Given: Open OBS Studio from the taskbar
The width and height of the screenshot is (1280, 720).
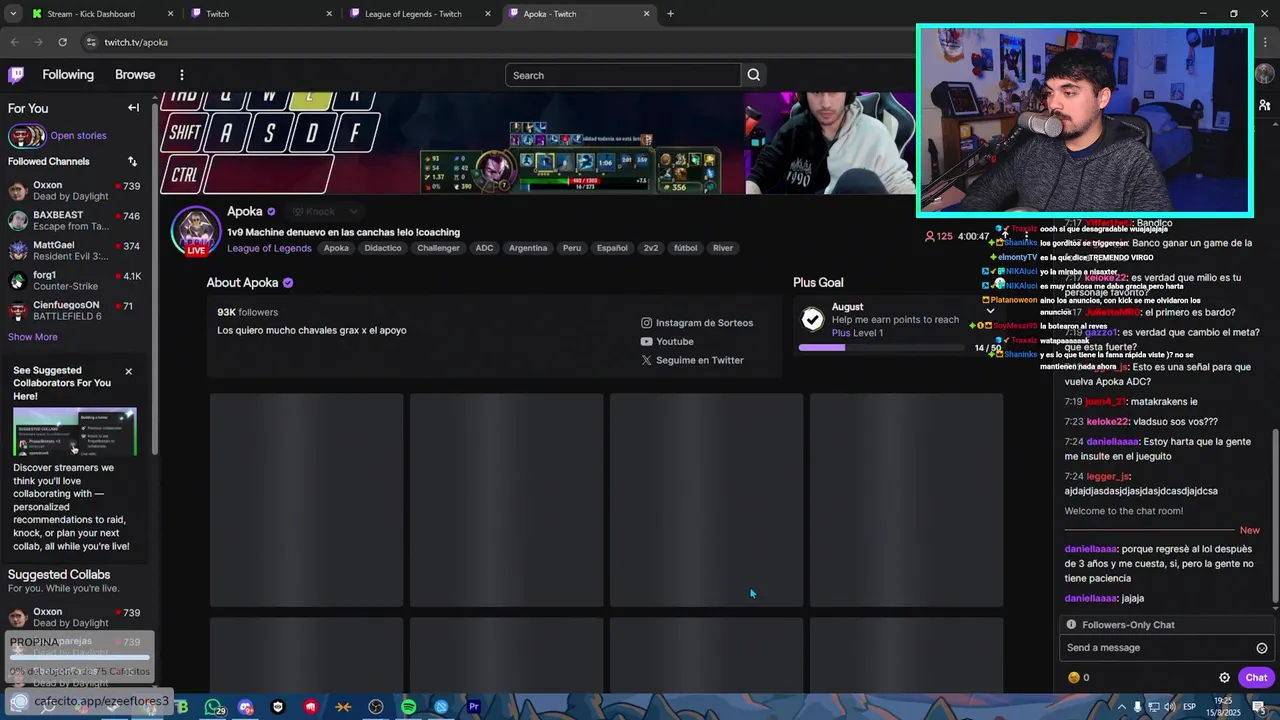Looking at the screenshot, I should (375, 707).
